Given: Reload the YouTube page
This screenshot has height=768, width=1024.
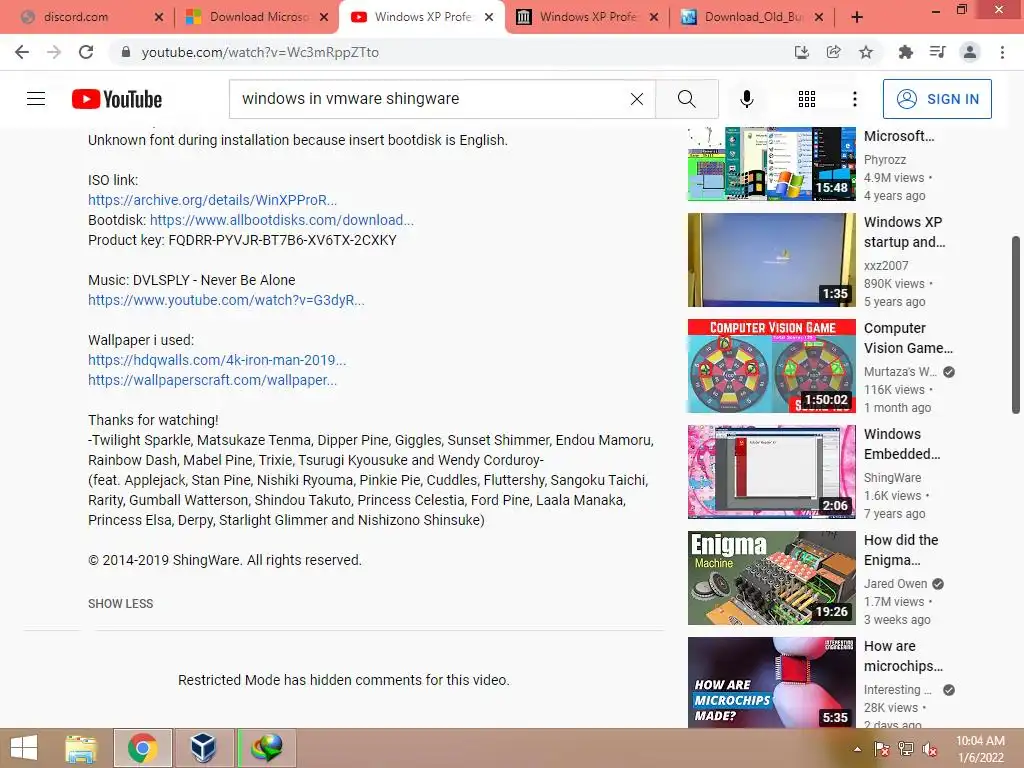Looking at the screenshot, I should pos(86,52).
